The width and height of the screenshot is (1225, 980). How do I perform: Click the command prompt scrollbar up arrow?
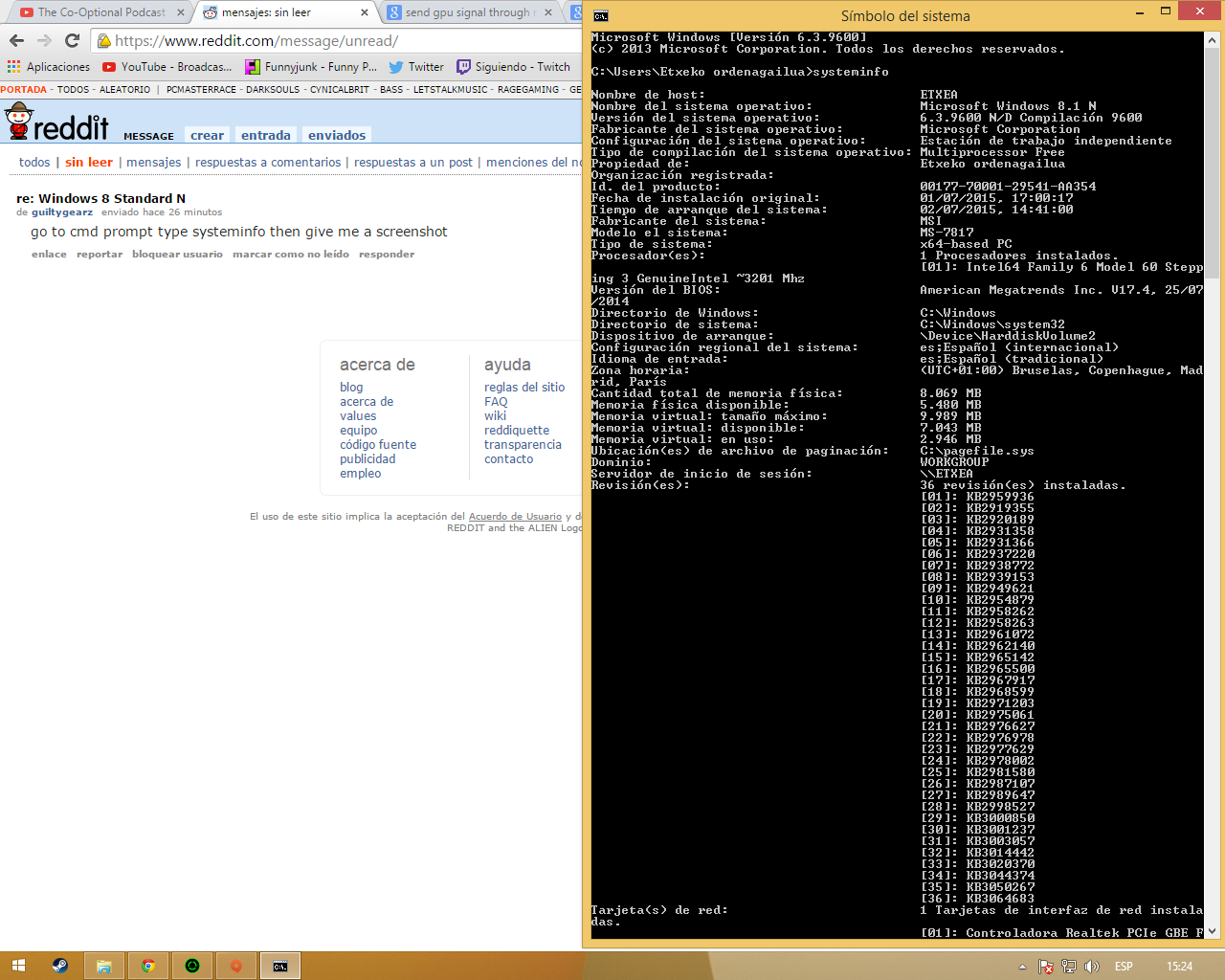(x=1212, y=40)
